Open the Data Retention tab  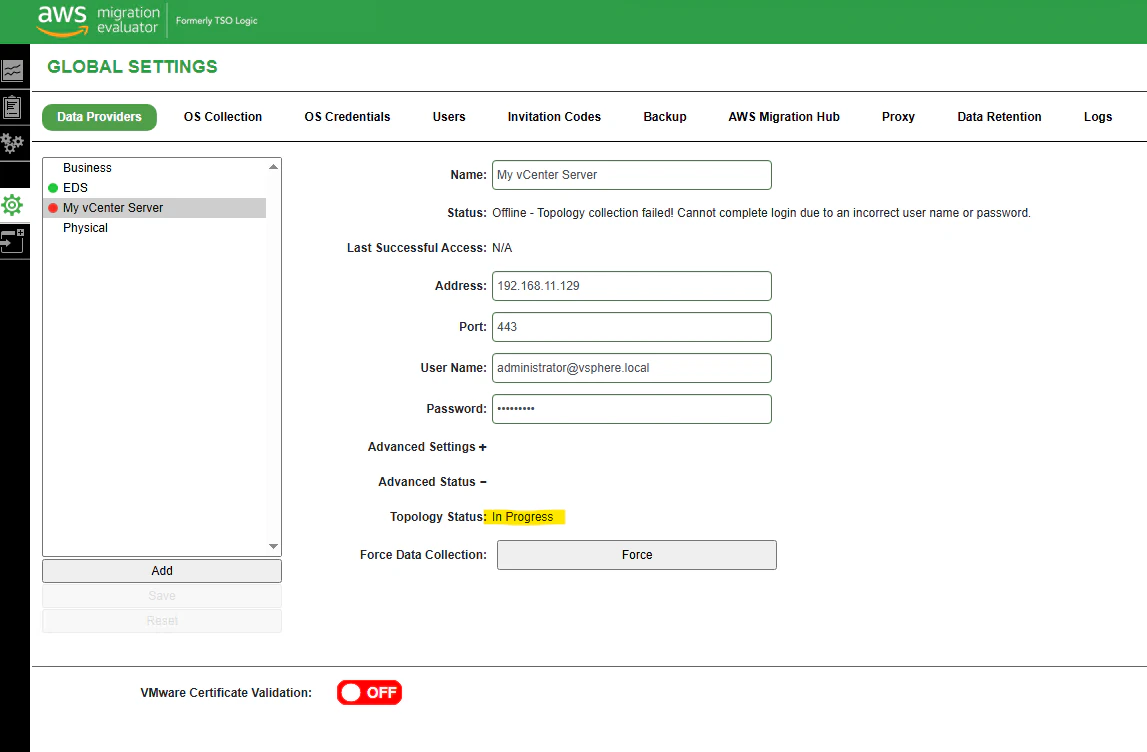[x=999, y=117]
